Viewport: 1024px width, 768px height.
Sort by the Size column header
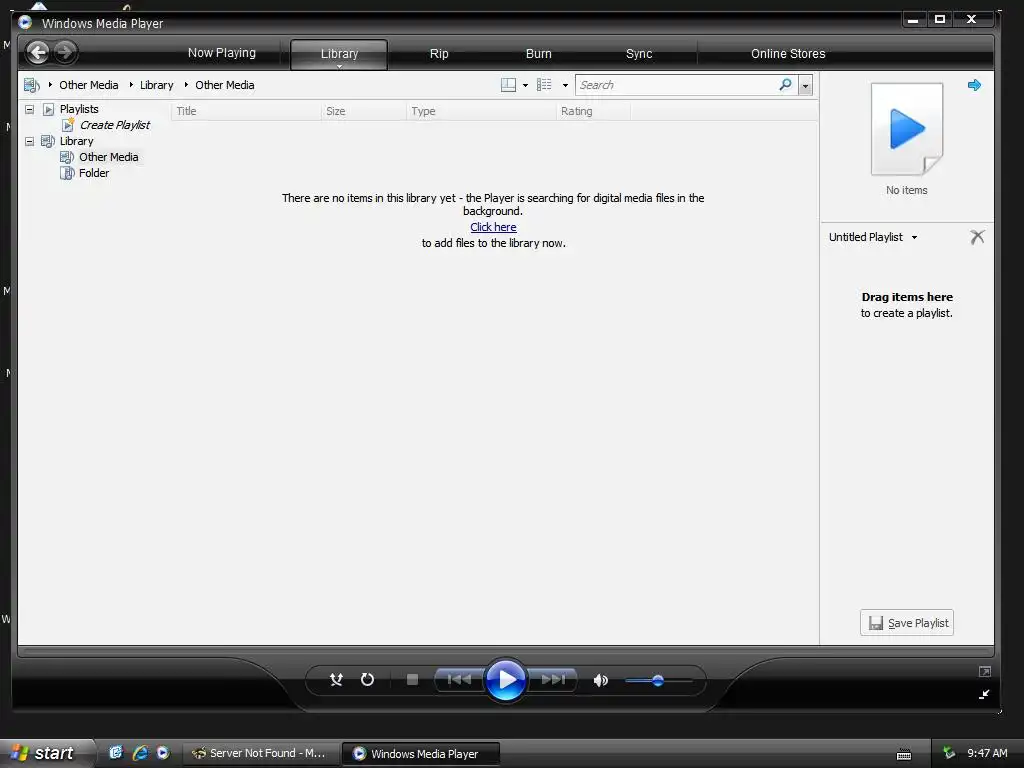click(363, 111)
